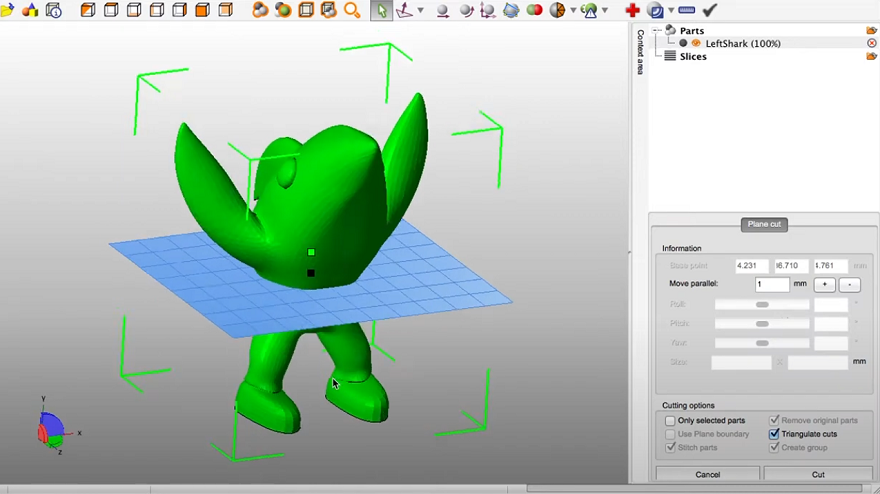Open dropdown next to align-to-plane tool
The height and width of the screenshot is (494, 880).
coord(420,10)
